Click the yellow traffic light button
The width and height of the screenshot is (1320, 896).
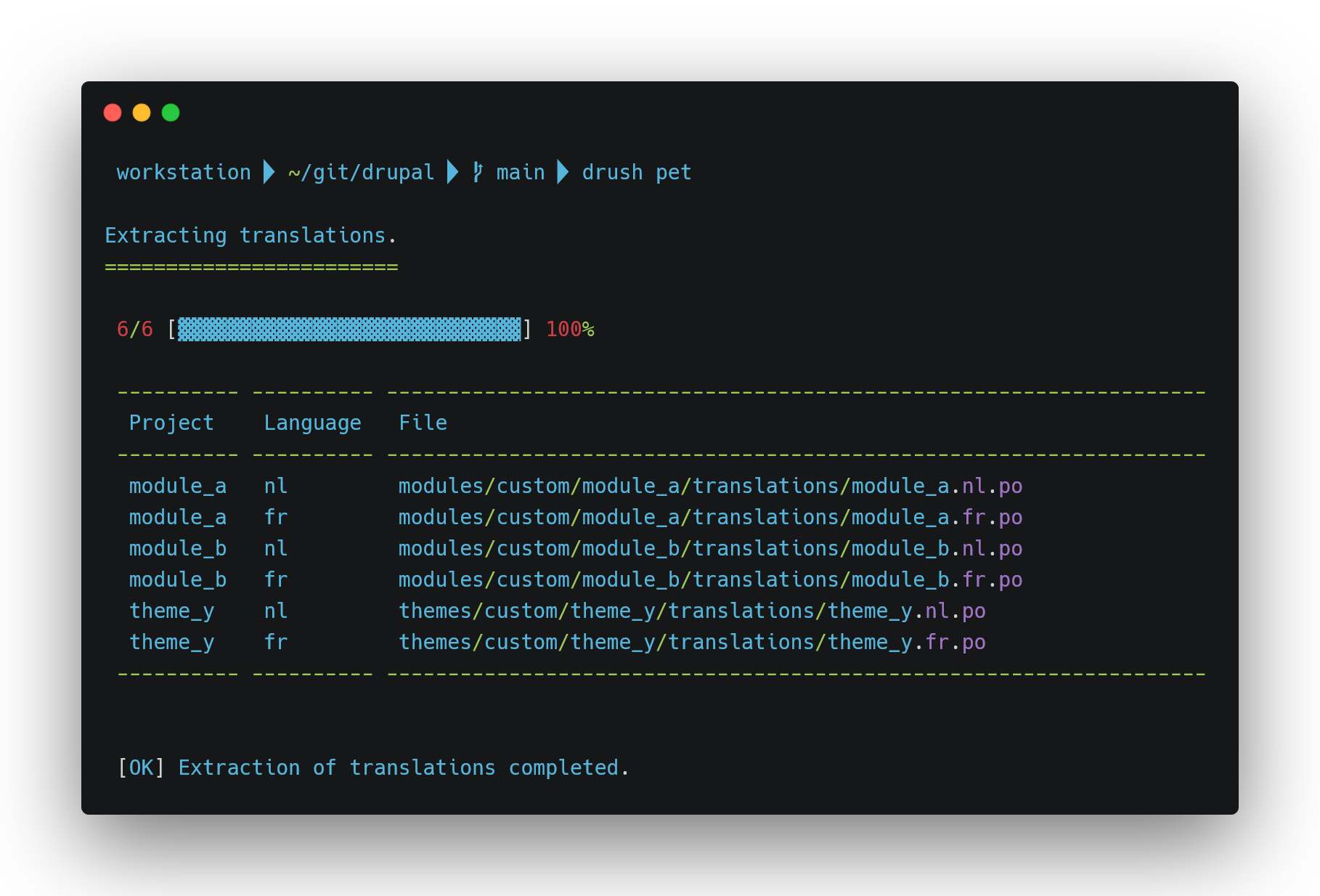click(142, 113)
